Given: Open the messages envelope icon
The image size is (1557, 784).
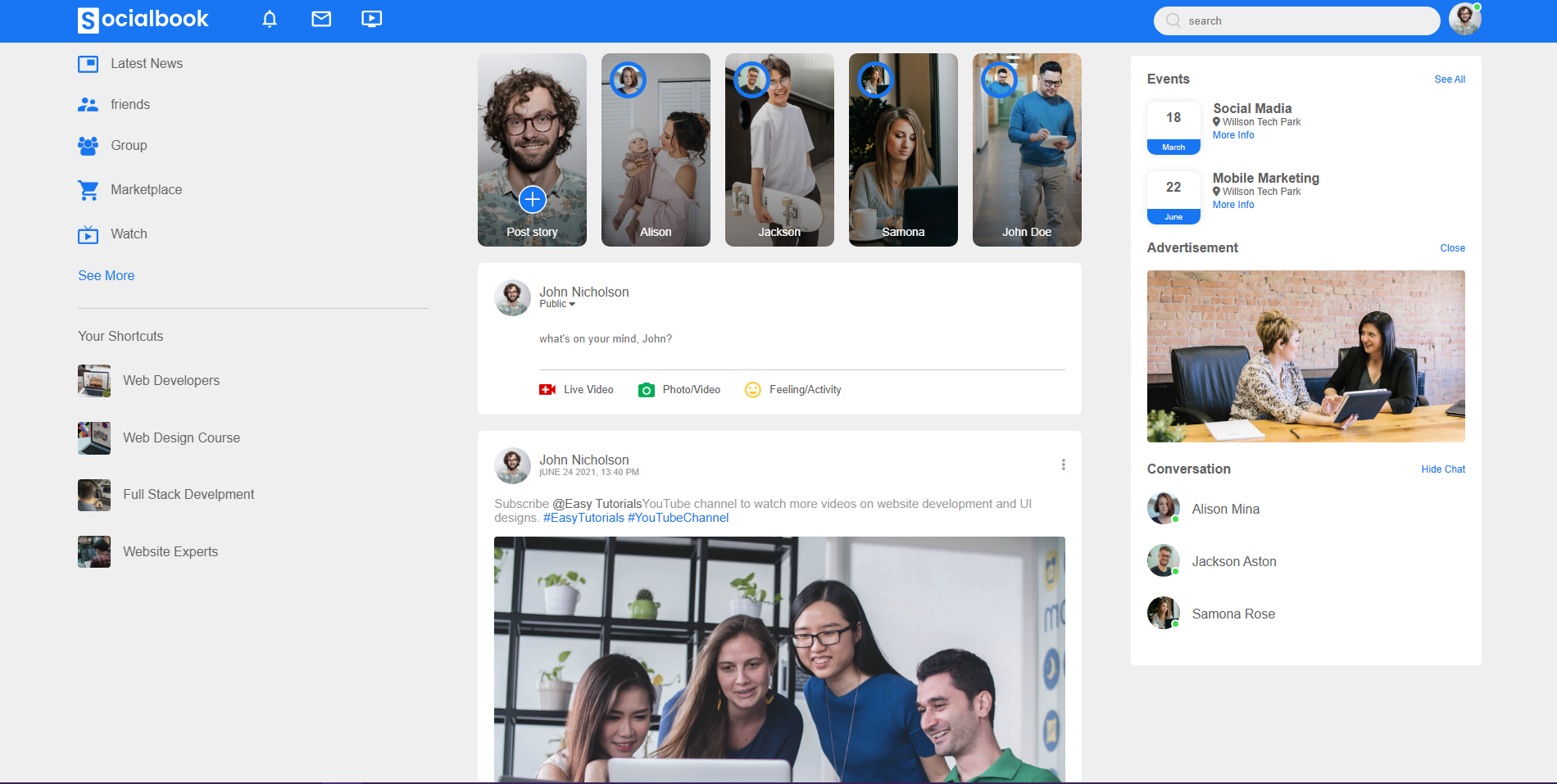Looking at the screenshot, I should click(321, 19).
